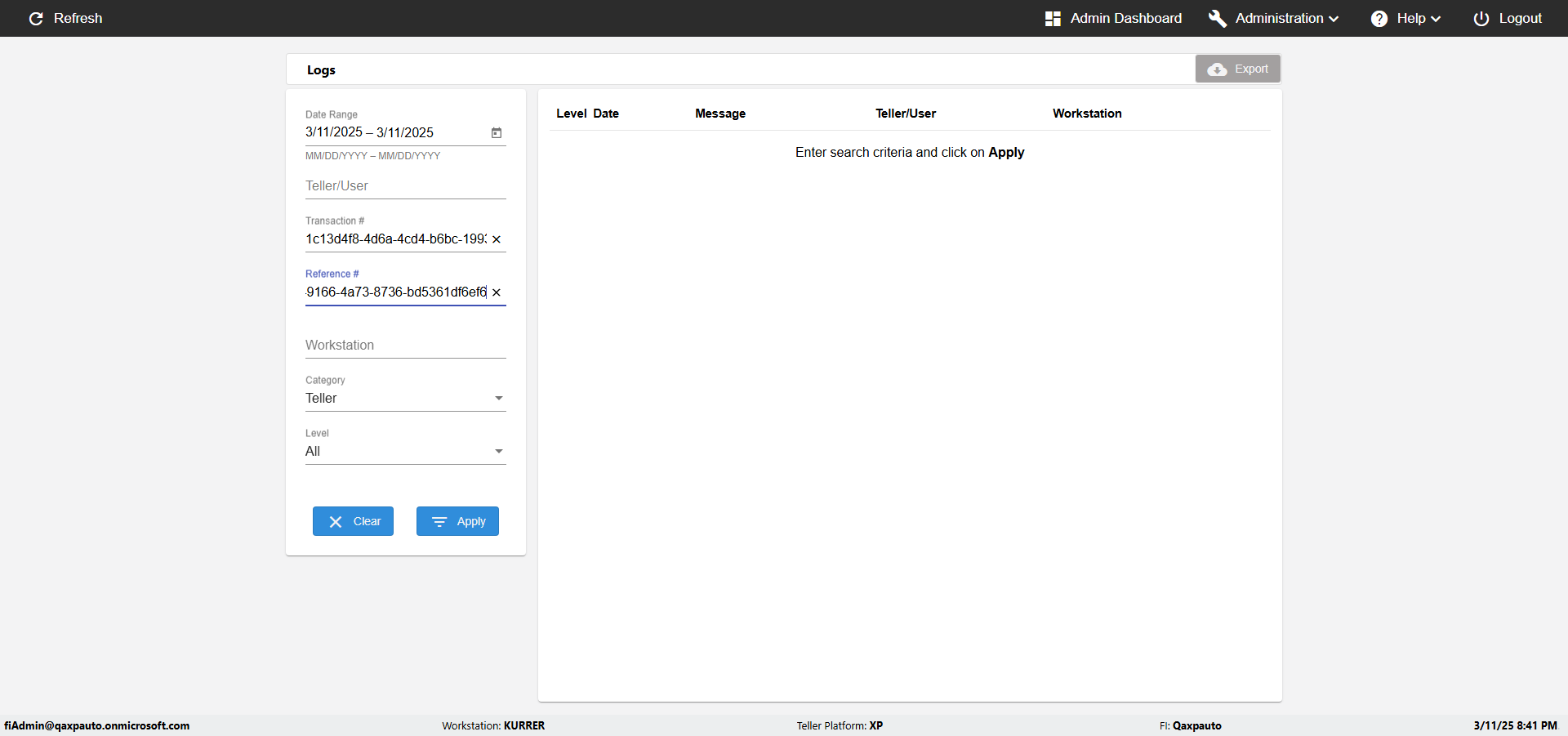1568x736 pixels.
Task: Focus the Workstation input field
Action: (406, 346)
